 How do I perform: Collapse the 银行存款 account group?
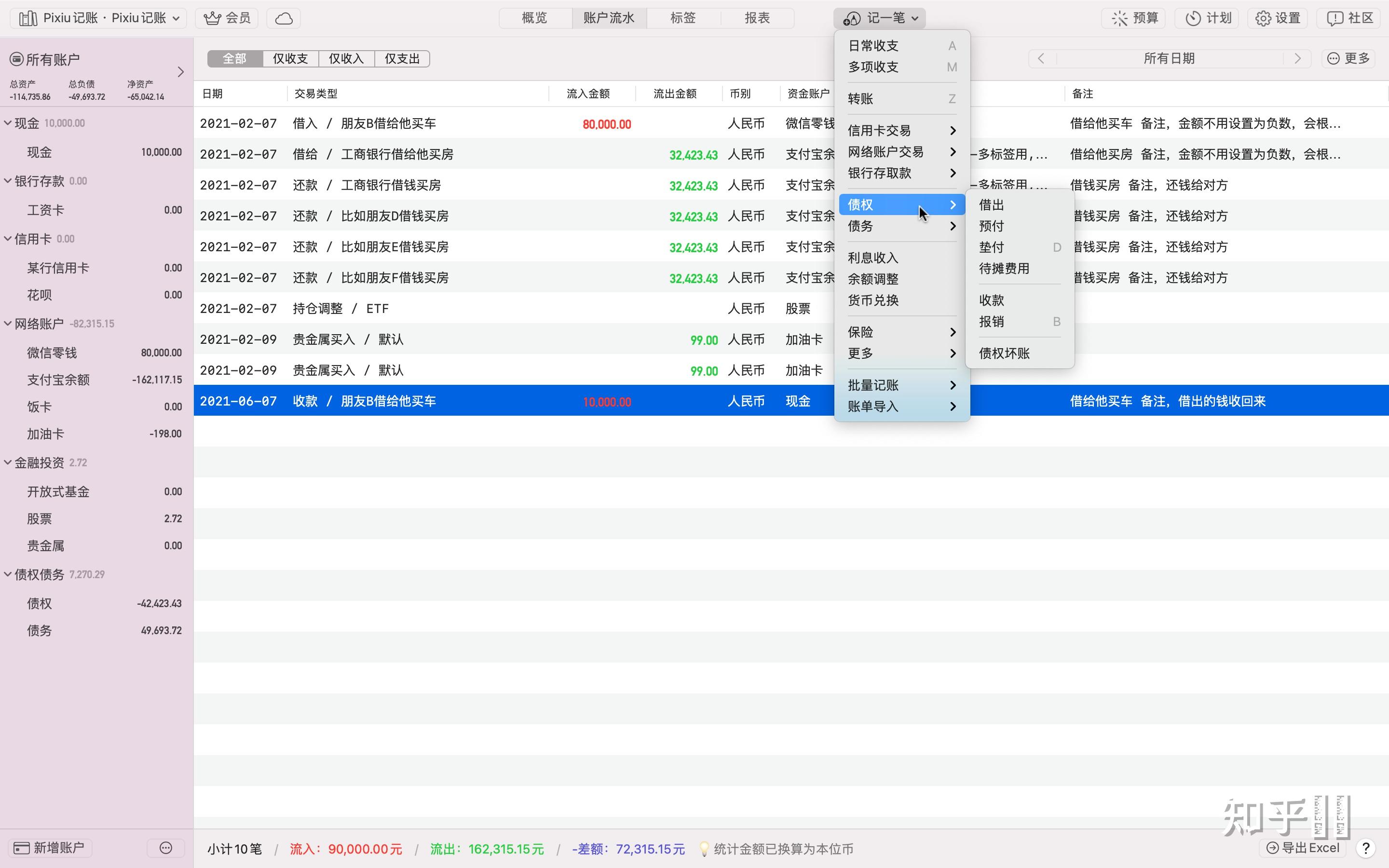pos(7,181)
